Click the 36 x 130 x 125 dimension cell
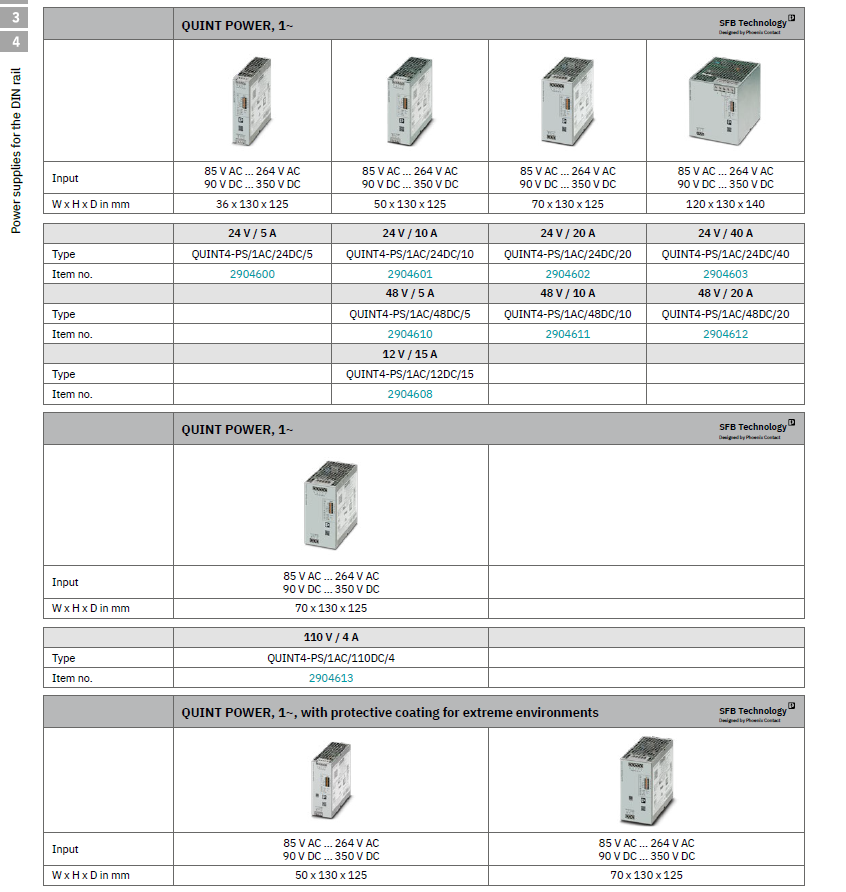This screenshot has height=892, width=846. coord(252,204)
